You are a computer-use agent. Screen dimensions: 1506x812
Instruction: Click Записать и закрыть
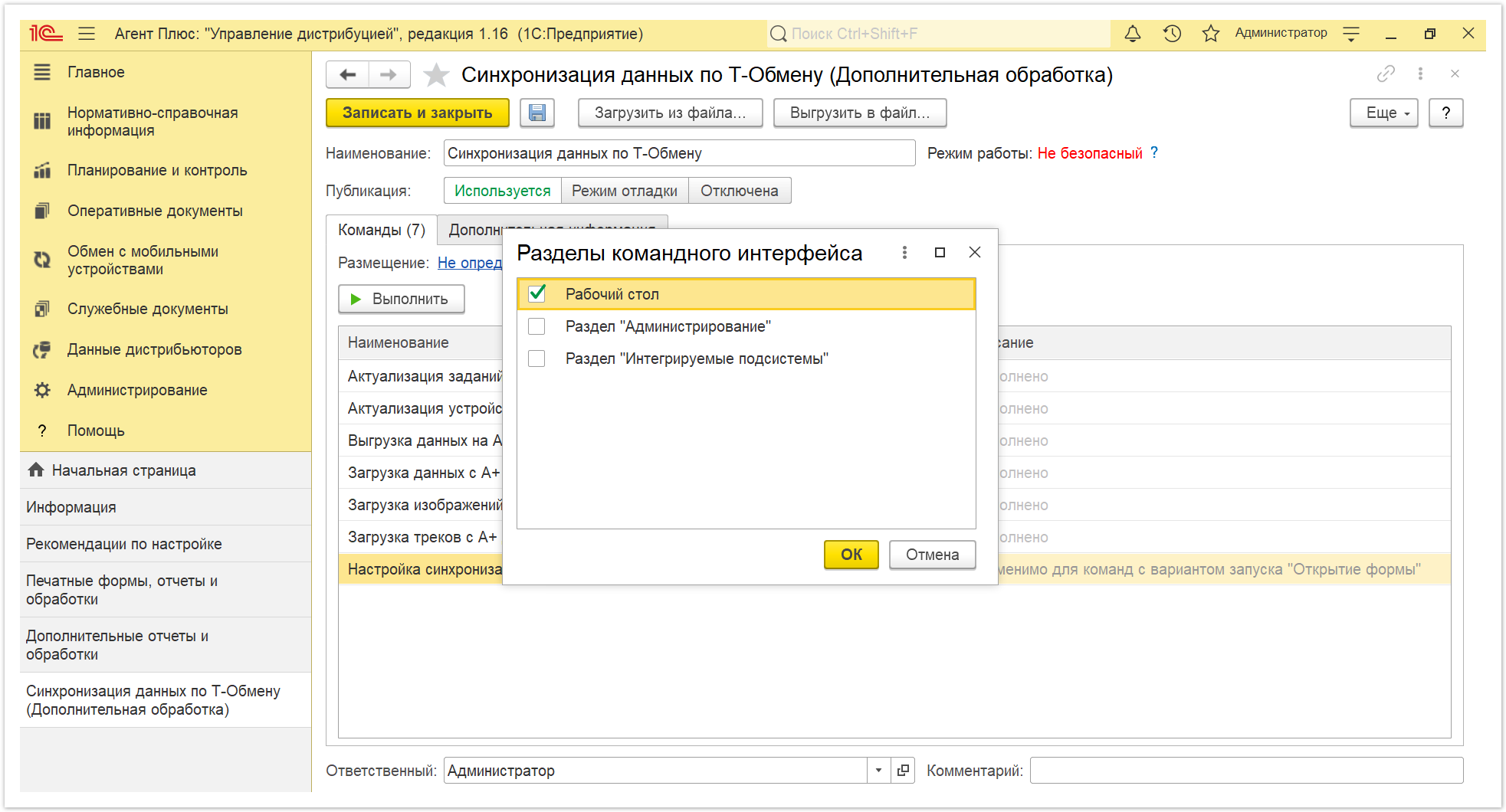(418, 113)
